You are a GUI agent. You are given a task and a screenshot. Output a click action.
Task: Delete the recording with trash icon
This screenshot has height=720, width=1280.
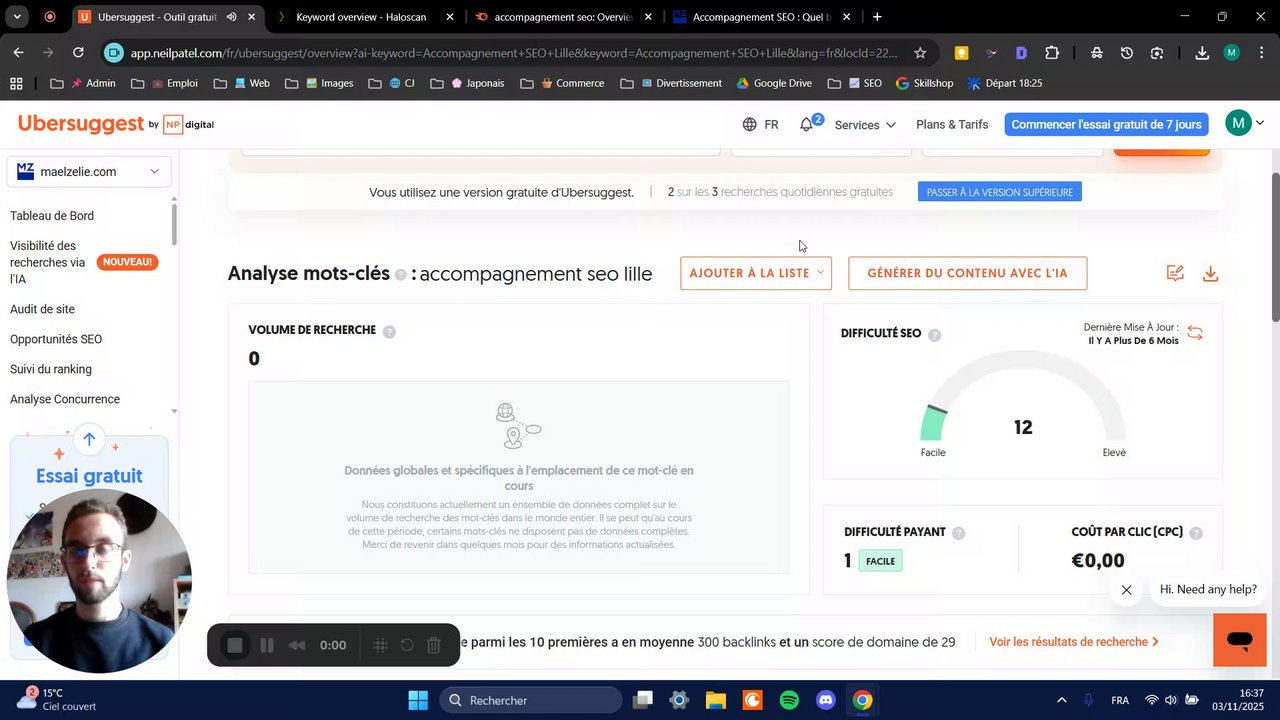(x=434, y=646)
